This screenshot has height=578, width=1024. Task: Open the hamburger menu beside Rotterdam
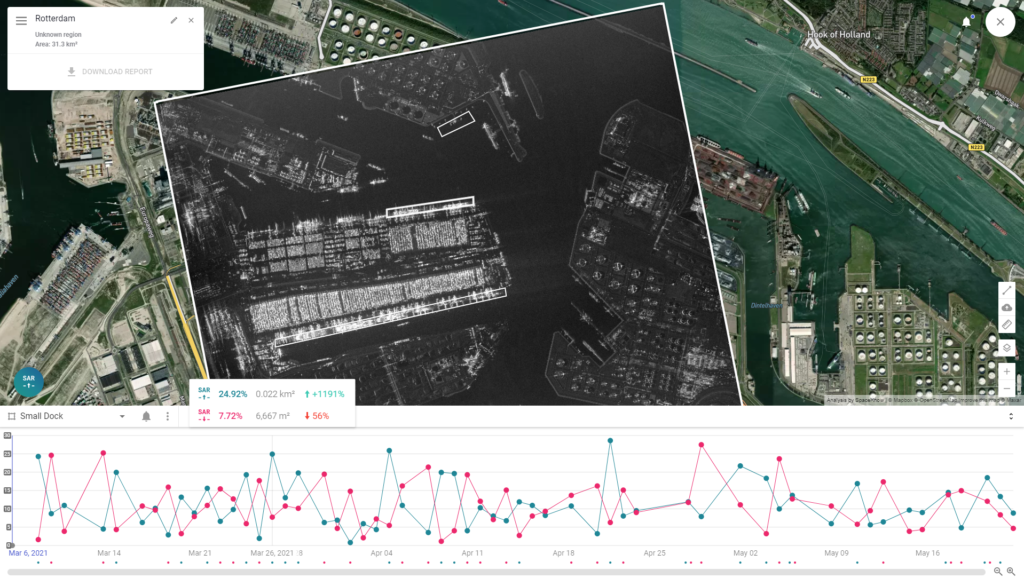coord(21,21)
